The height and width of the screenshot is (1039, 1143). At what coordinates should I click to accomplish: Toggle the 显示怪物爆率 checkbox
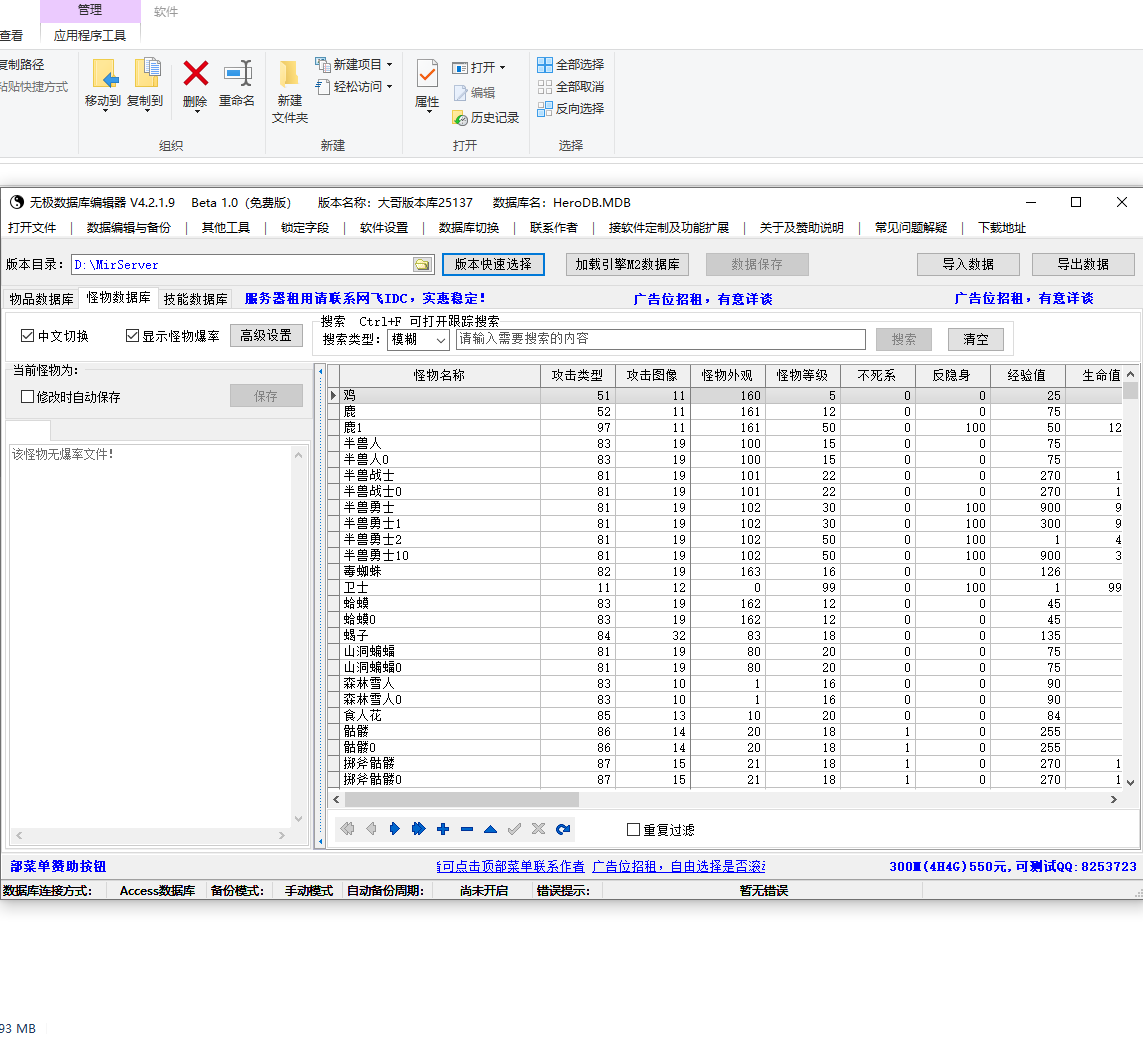(132, 336)
